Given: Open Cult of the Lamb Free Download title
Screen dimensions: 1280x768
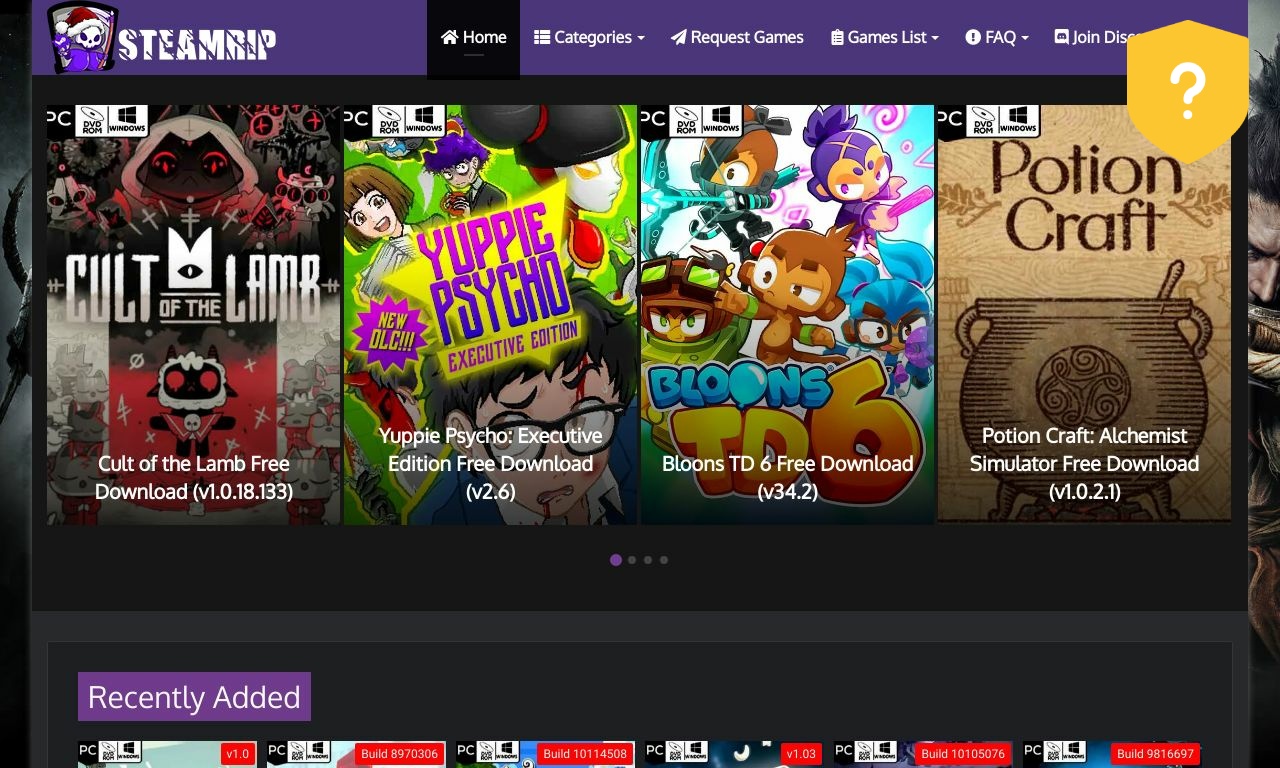Looking at the screenshot, I should click(194, 477).
